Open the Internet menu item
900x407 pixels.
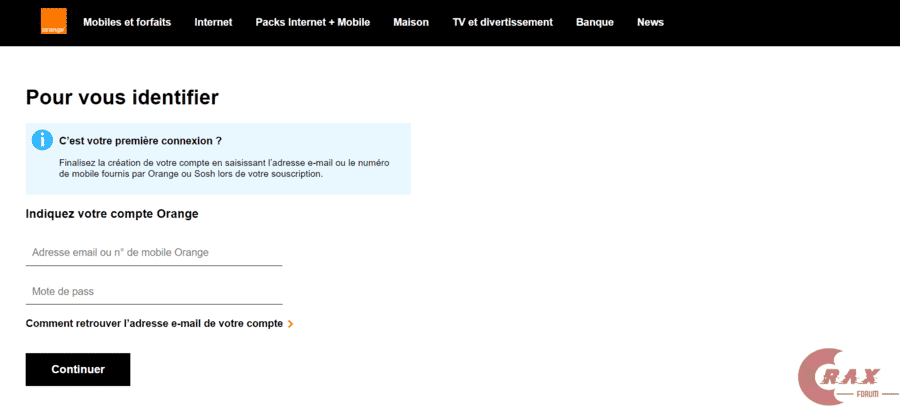(x=213, y=22)
